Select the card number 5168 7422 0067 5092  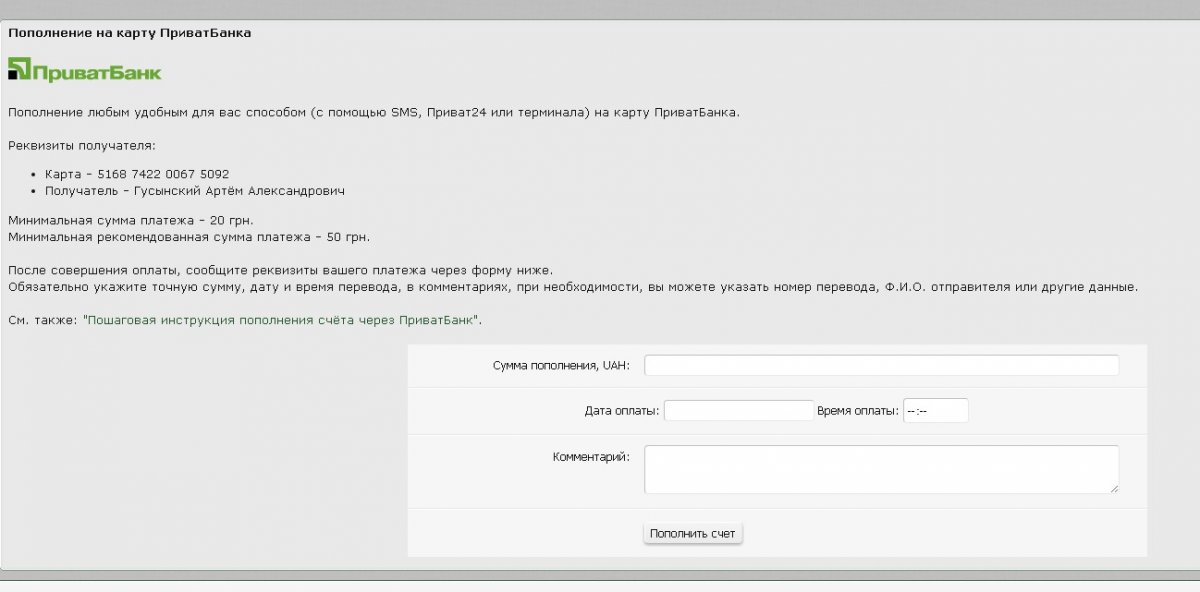click(164, 174)
